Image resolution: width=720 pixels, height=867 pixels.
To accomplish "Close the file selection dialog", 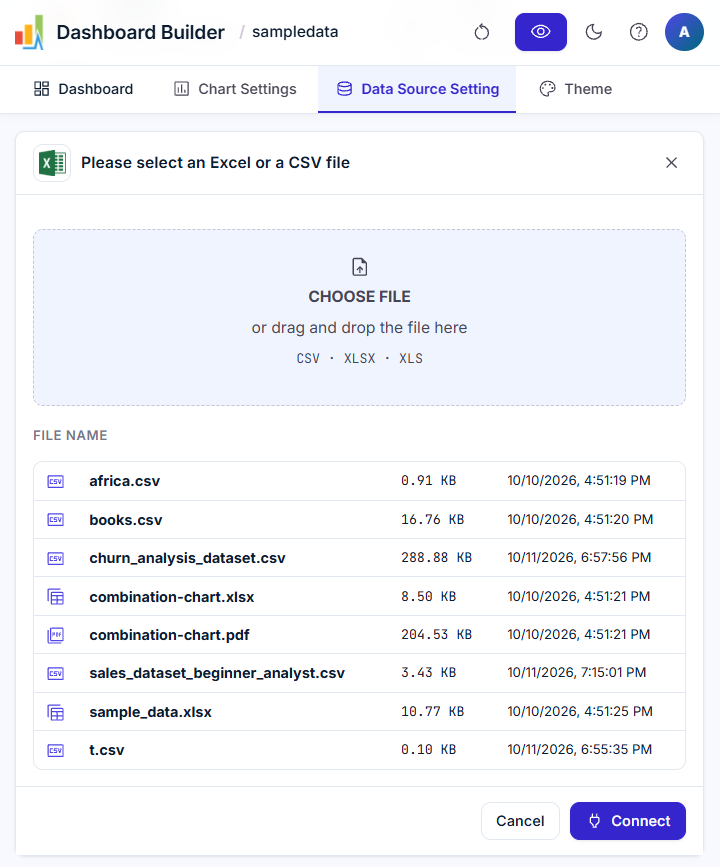I will pyautogui.click(x=671, y=163).
